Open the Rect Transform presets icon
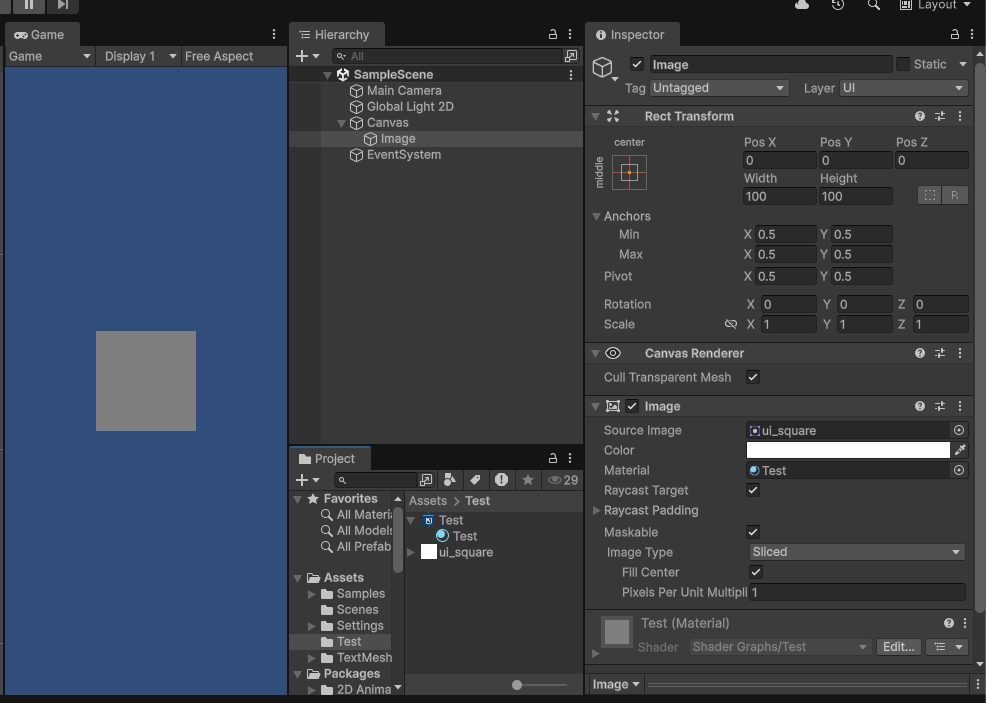Viewport: 986px width, 703px height. (x=939, y=116)
